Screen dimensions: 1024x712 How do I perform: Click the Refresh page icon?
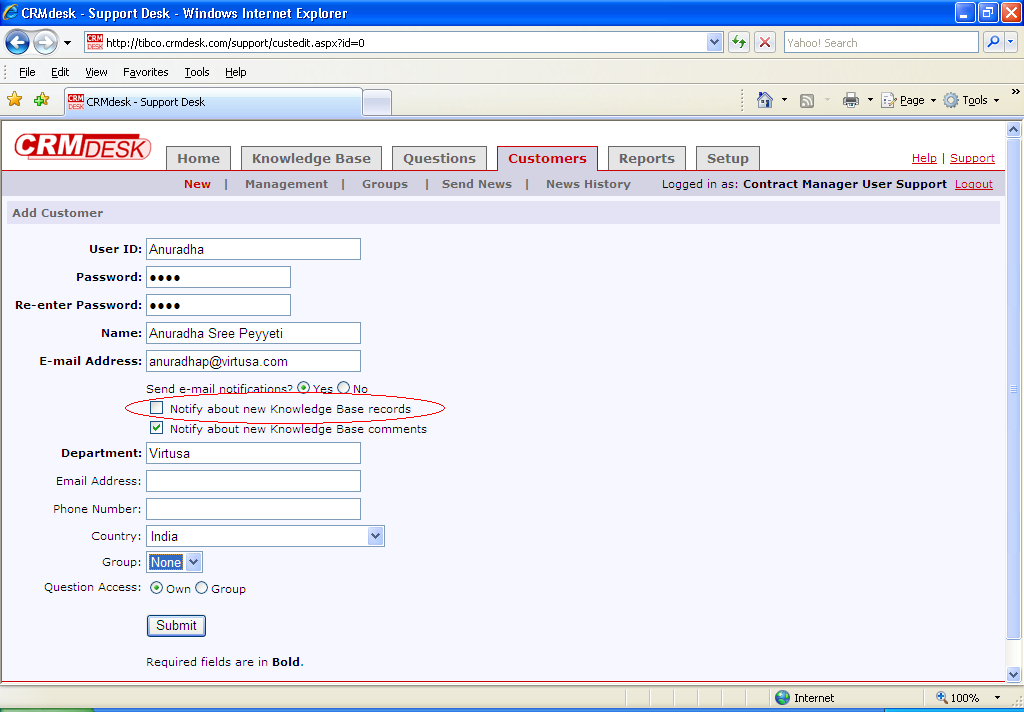(739, 43)
